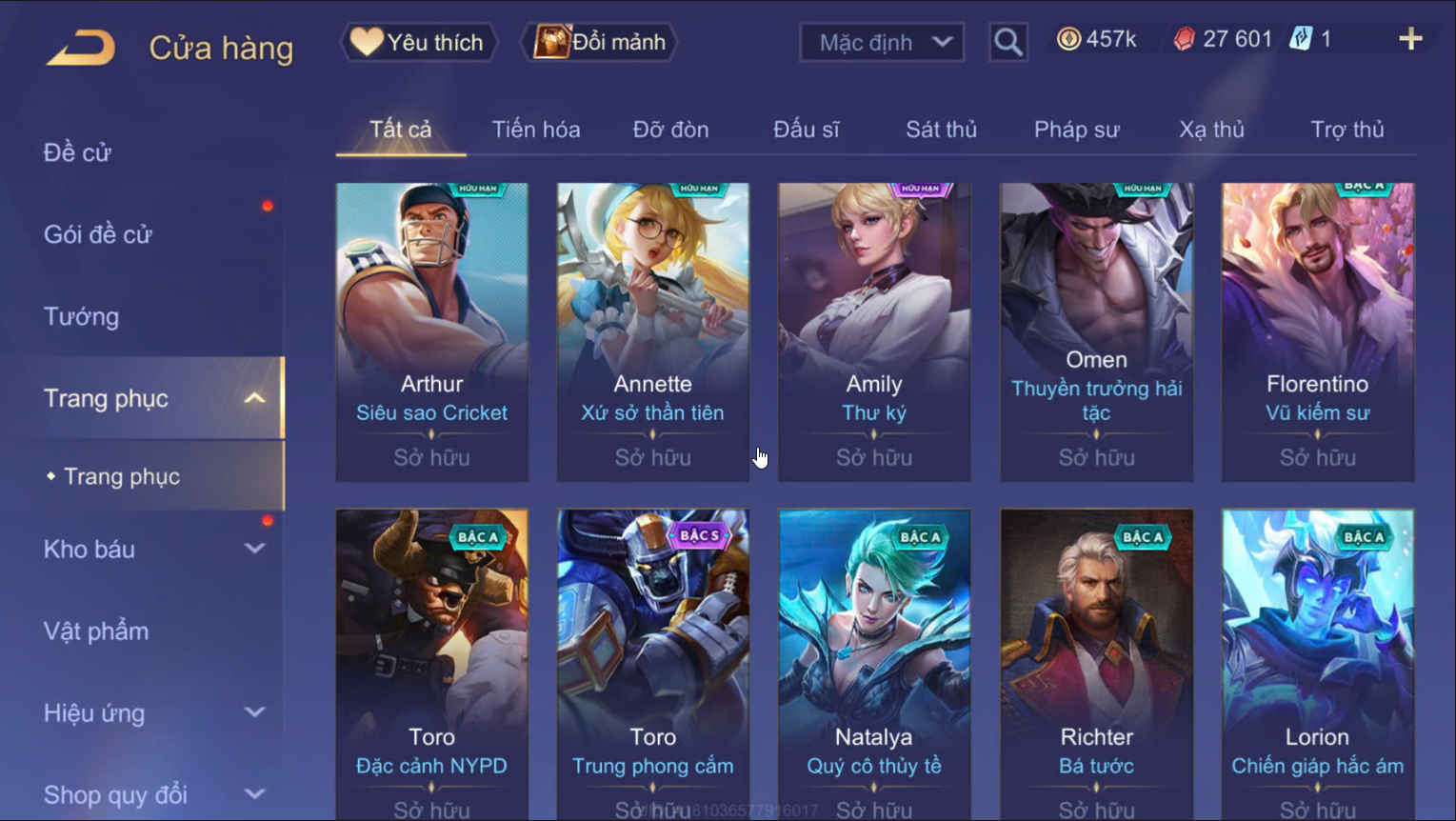Image resolution: width=1456 pixels, height=821 pixels.
Task: Select Arthur Siêu sao Cricket skin card
Action: click(431, 332)
